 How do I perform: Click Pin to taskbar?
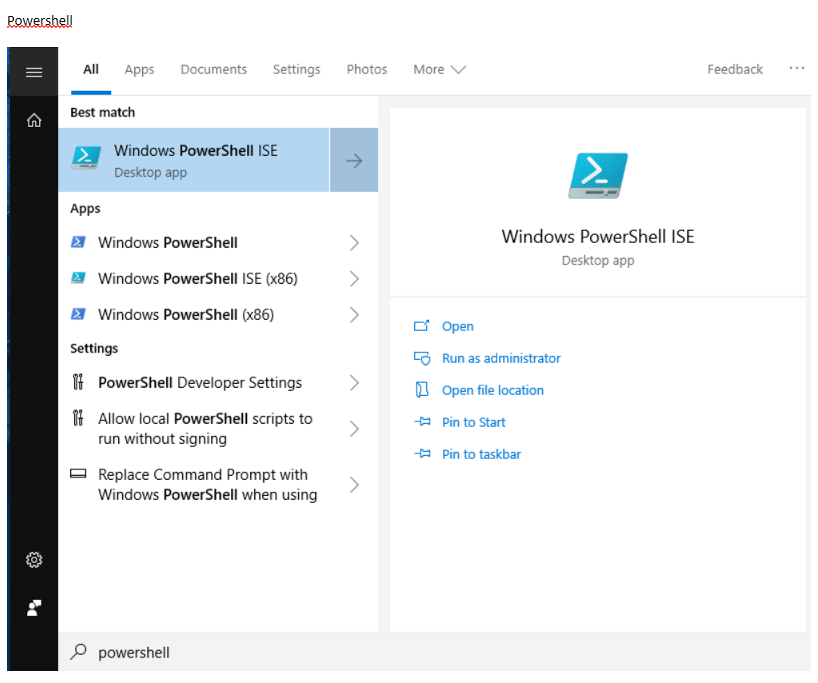pos(480,454)
